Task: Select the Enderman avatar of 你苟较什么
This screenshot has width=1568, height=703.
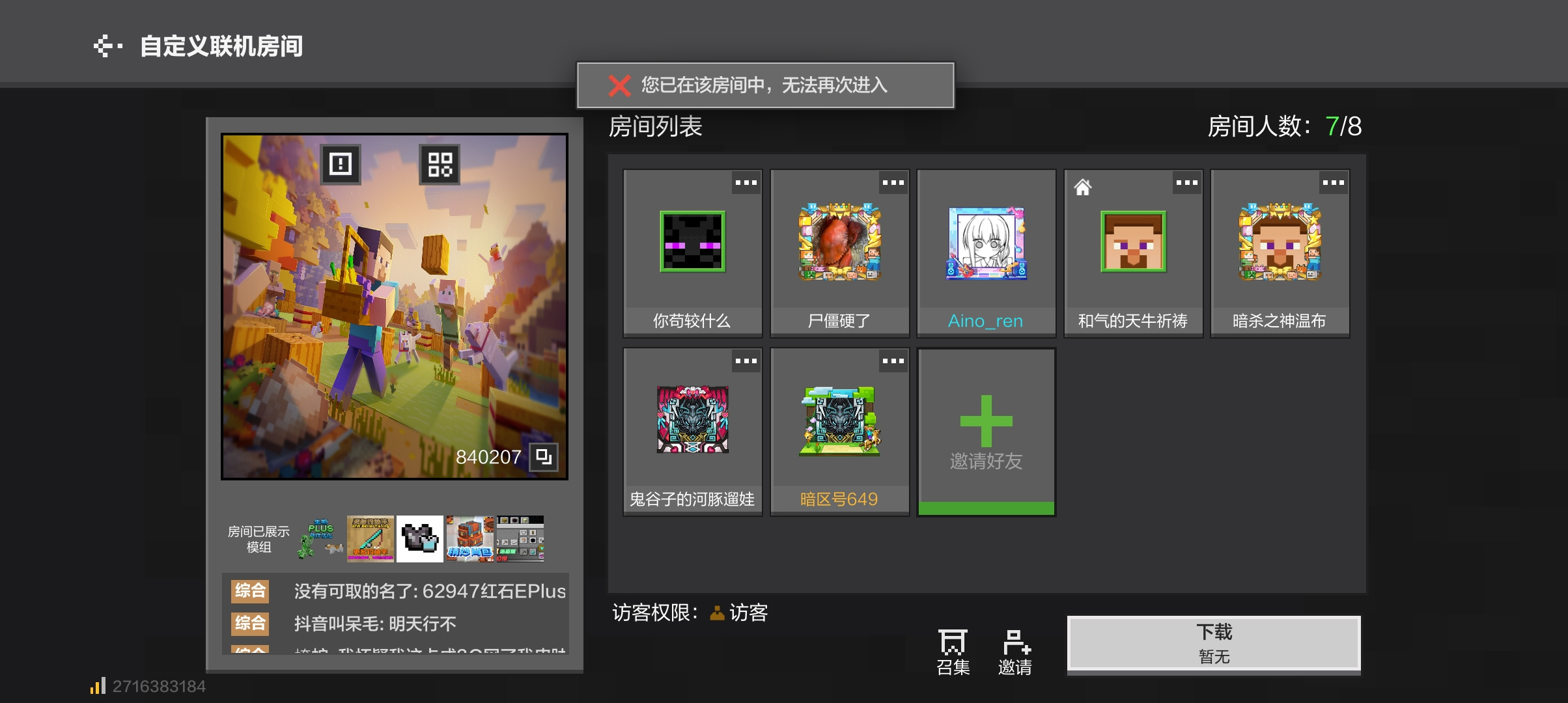Action: tap(692, 241)
